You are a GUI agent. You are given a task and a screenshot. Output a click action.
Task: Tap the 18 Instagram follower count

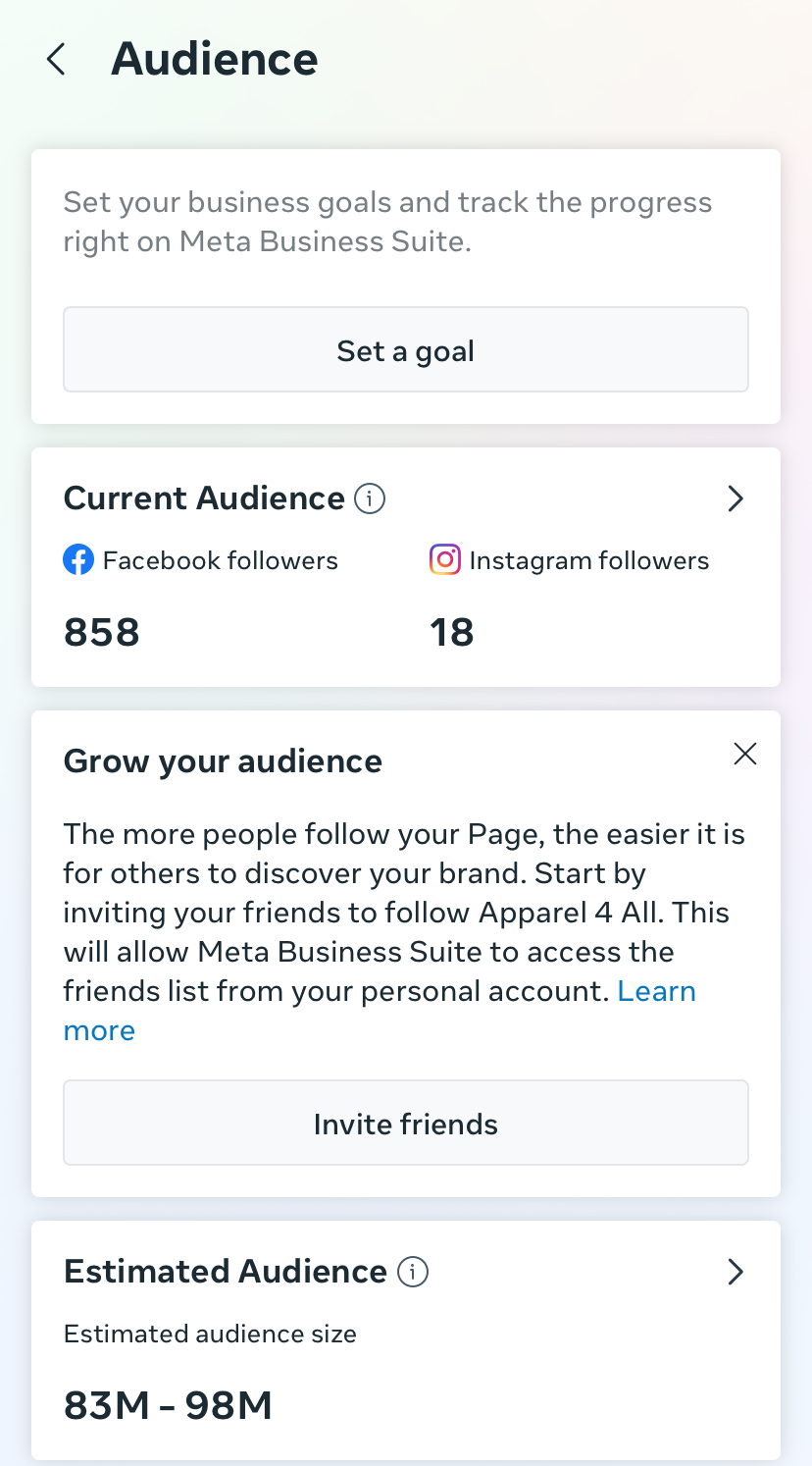(x=452, y=632)
